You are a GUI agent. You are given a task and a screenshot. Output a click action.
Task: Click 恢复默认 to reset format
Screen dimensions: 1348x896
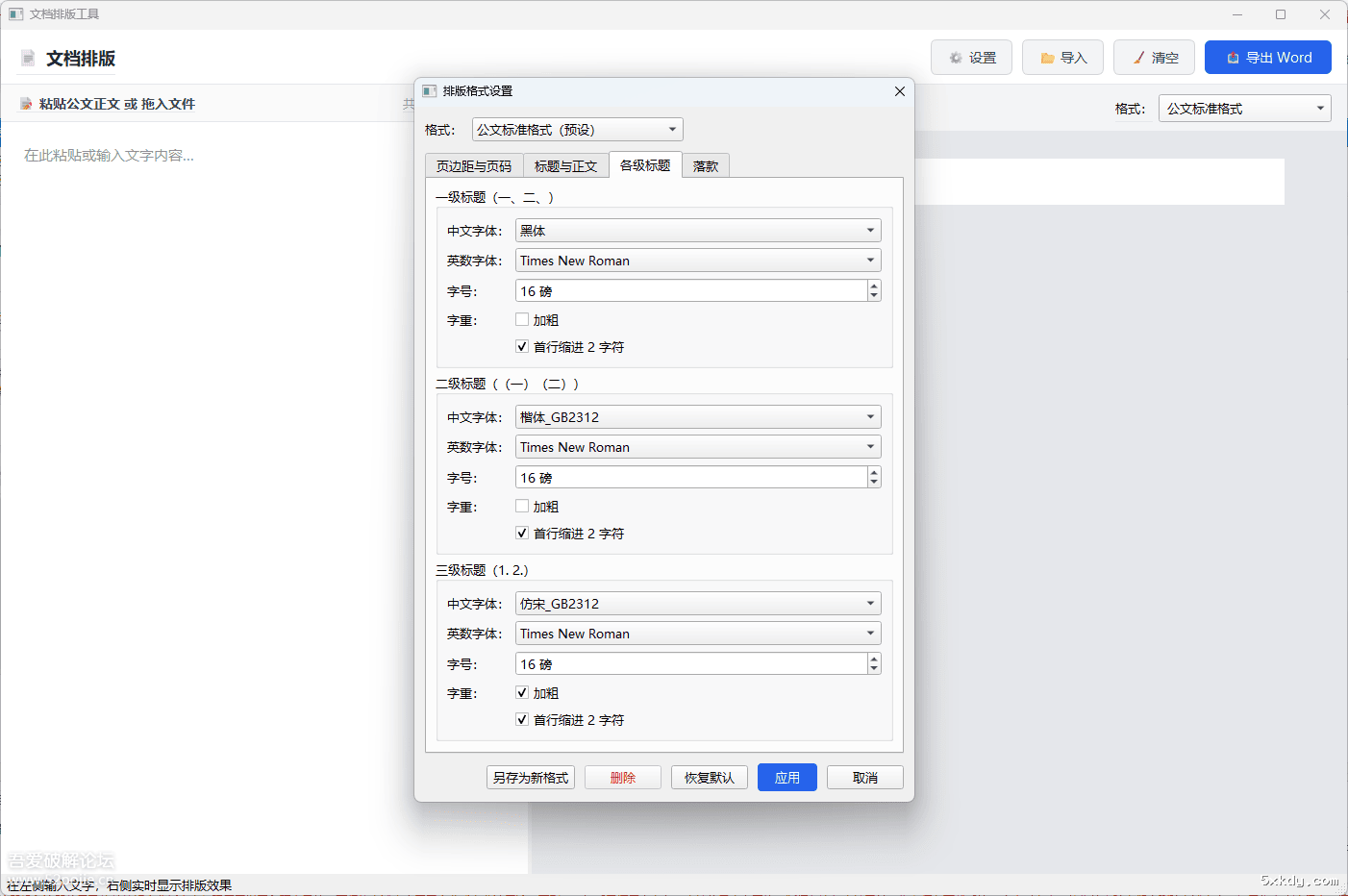[710, 778]
